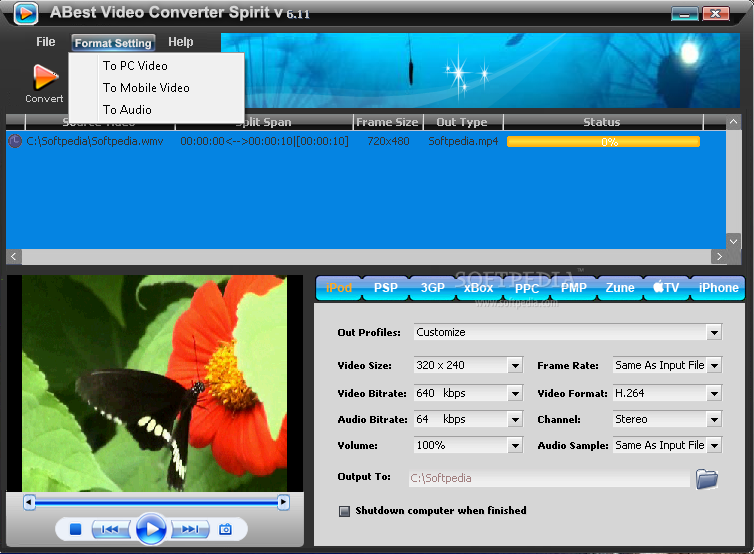Click the ABest app logo icon
The width and height of the screenshot is (754, 554).
tap(25, 13)
